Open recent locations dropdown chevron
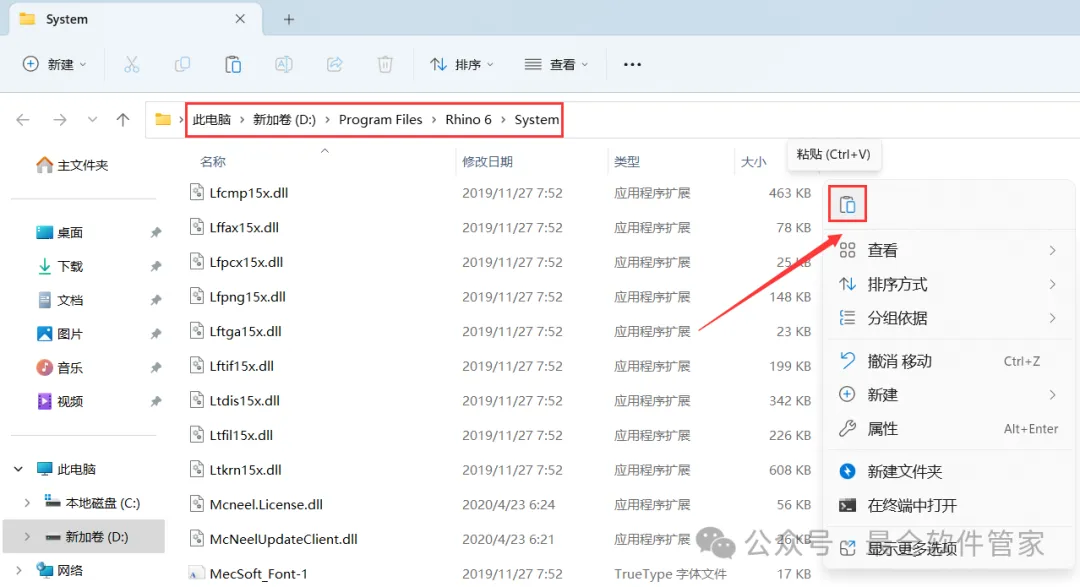 (92, 120)
